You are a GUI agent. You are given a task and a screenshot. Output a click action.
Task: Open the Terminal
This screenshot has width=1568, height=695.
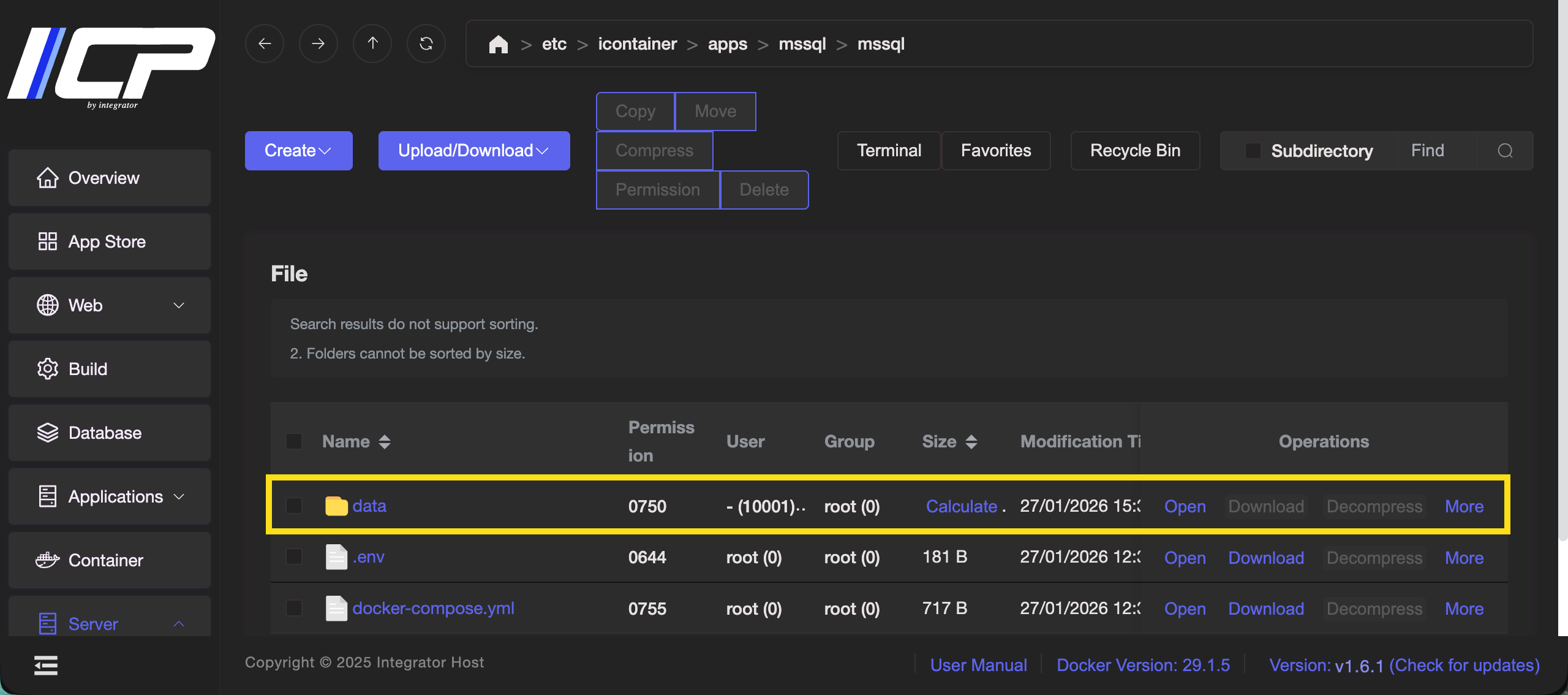889,151
